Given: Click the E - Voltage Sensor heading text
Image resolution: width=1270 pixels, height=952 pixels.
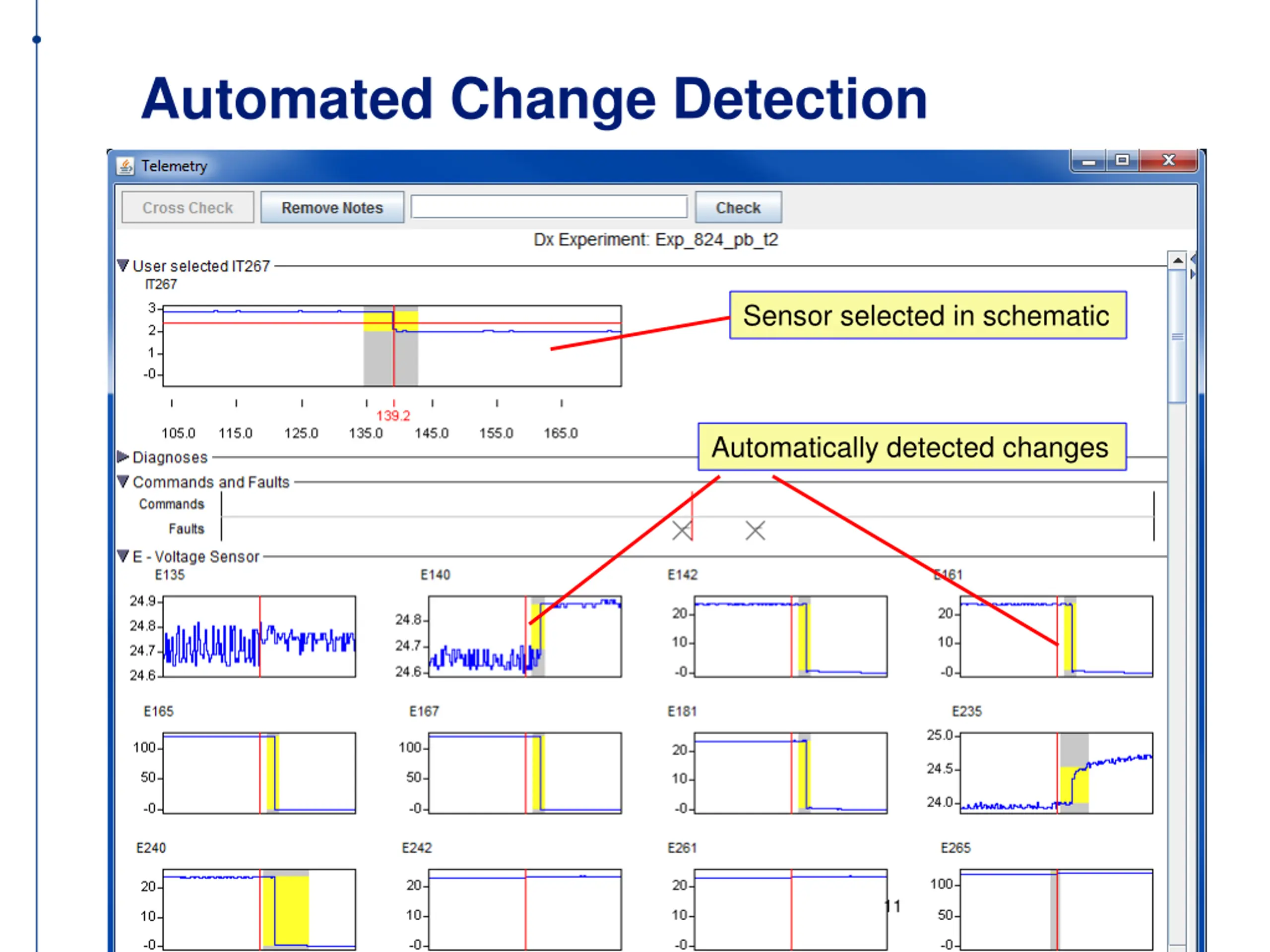Looking at the screenshot, I should 196,557.
